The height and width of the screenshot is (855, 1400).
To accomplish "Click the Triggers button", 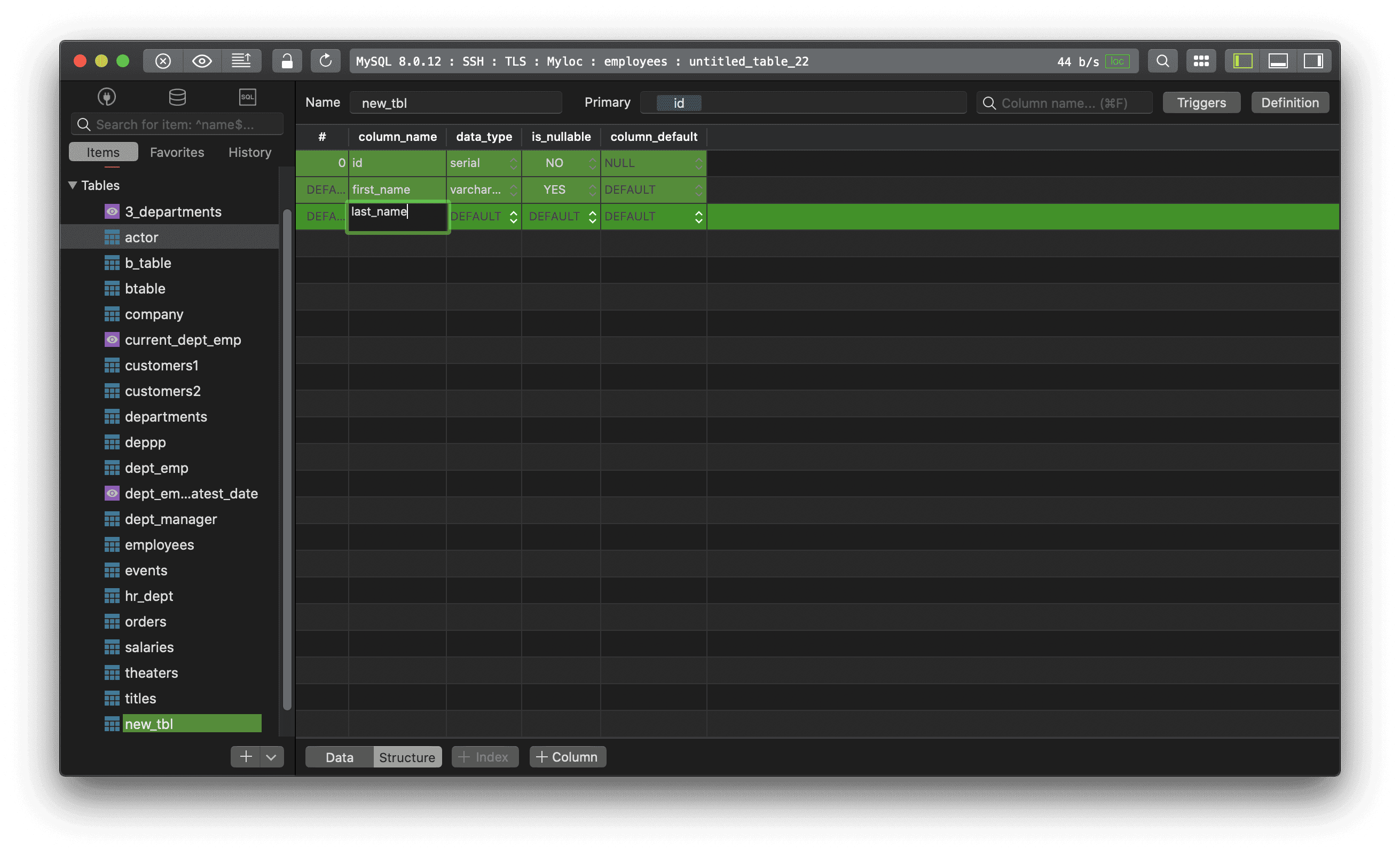I will 1201,103.
